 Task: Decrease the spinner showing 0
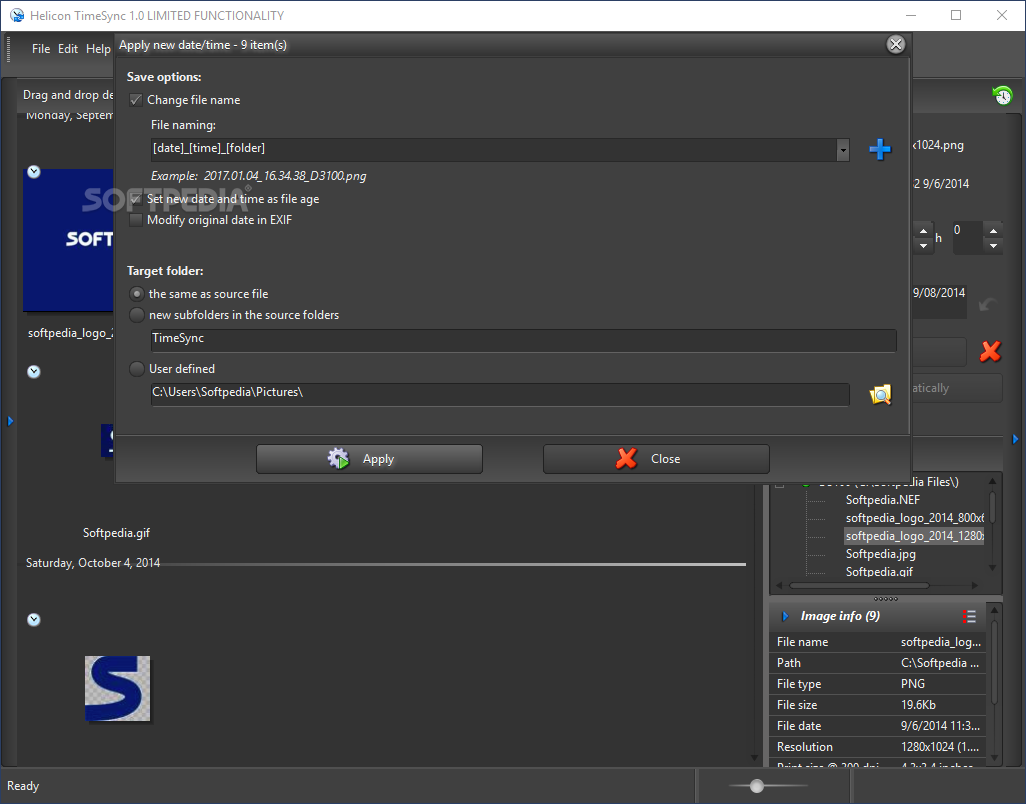[993, 246]
